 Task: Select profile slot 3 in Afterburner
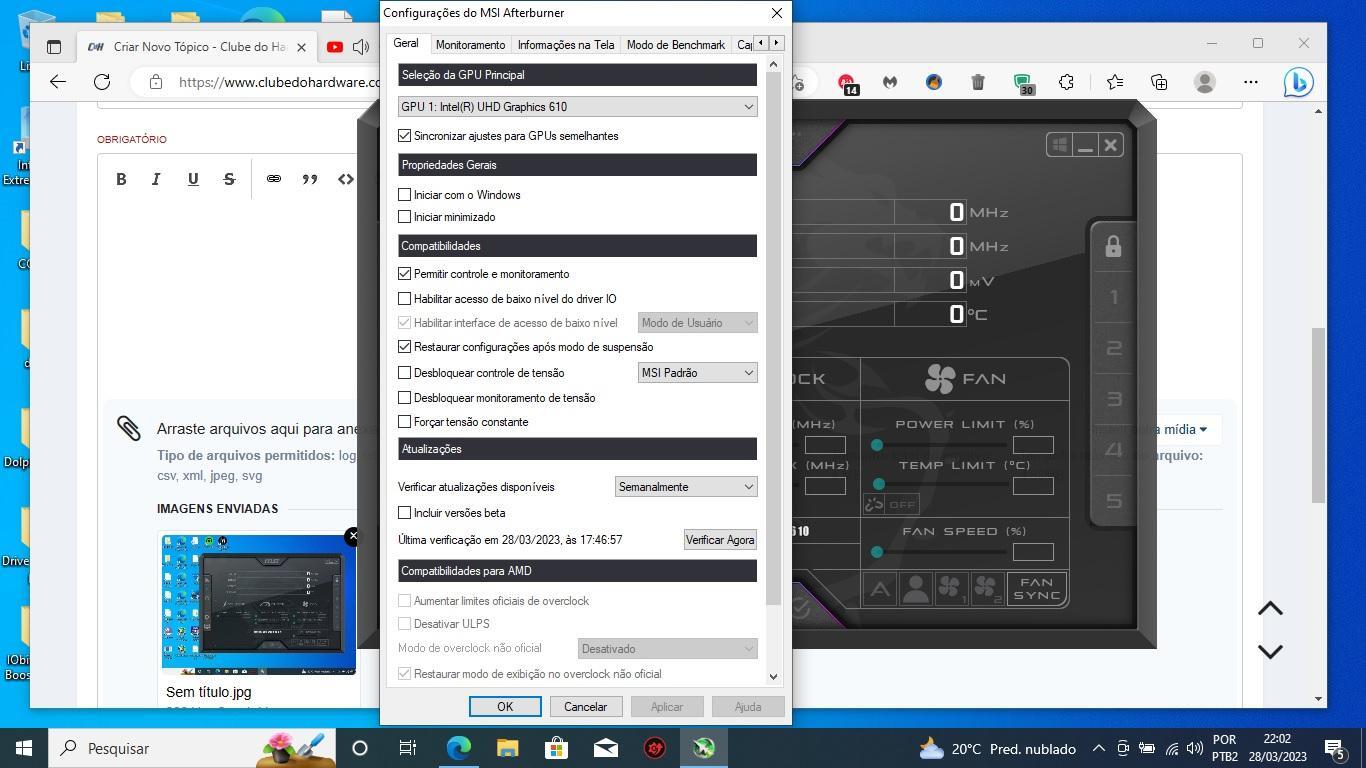(1114, 400)
